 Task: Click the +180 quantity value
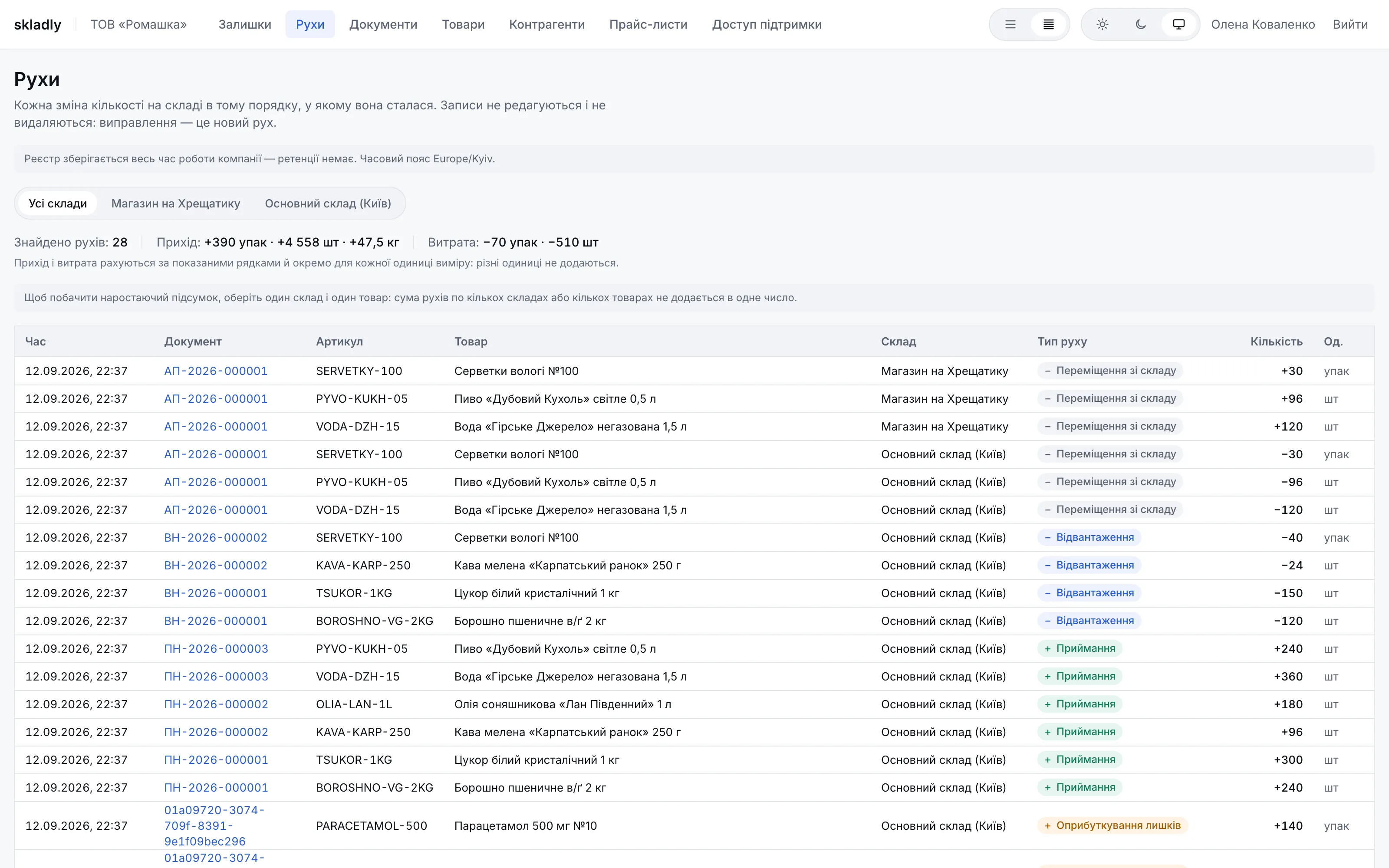1288,704
